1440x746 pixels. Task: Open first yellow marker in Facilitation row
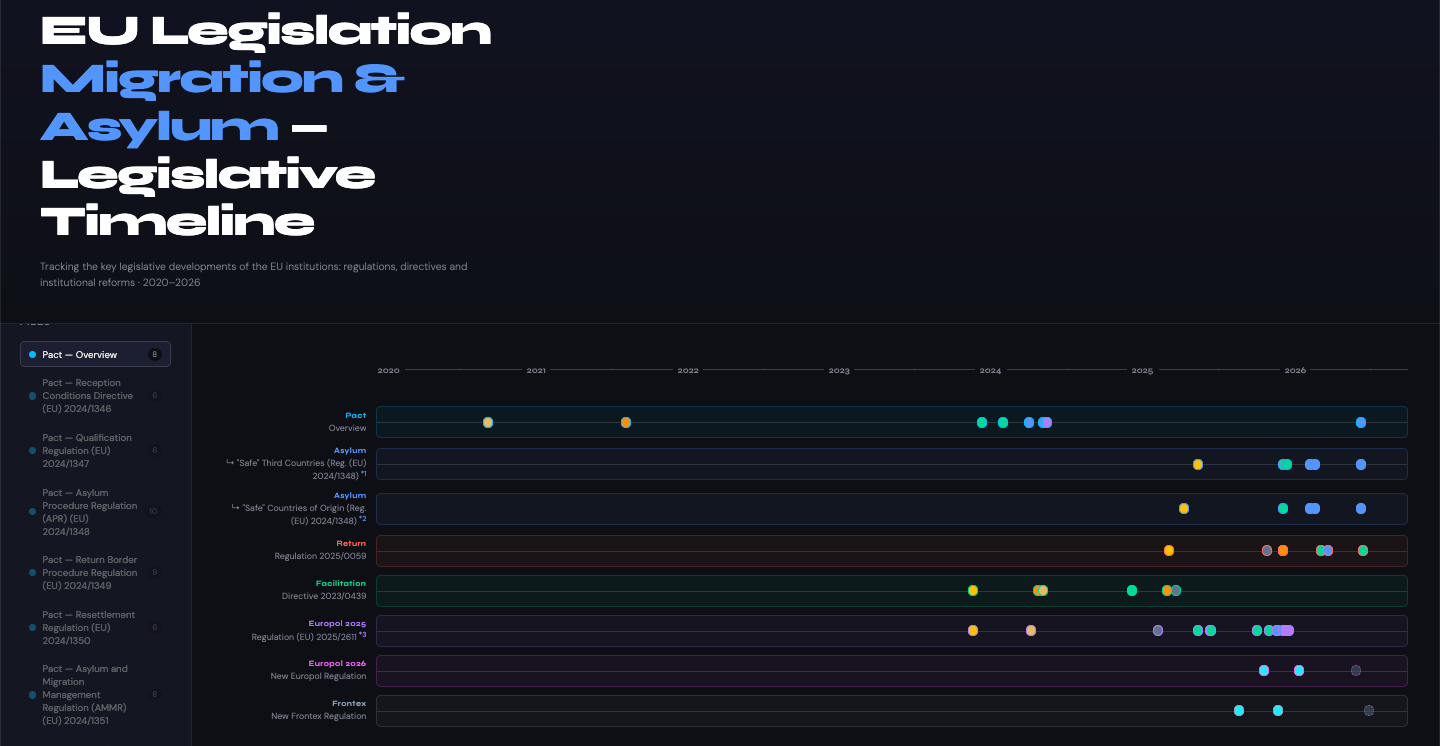(x=973, y=590)
